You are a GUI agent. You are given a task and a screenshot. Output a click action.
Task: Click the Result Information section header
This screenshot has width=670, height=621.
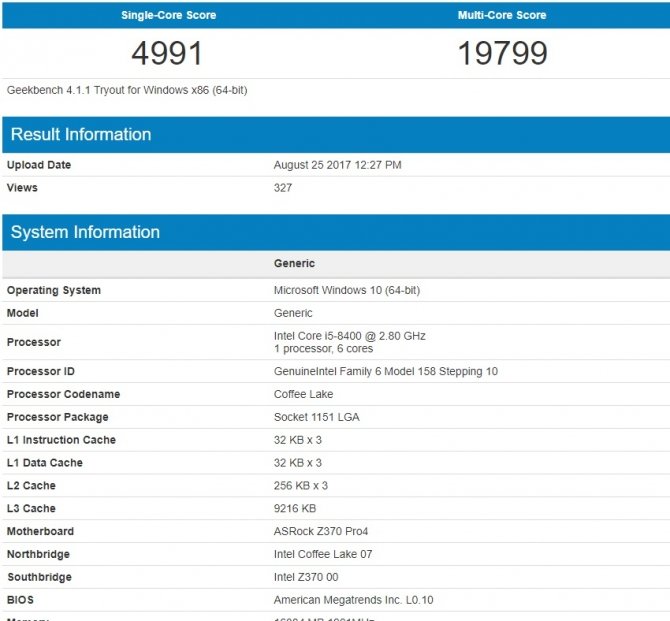(x=336, y=135)
